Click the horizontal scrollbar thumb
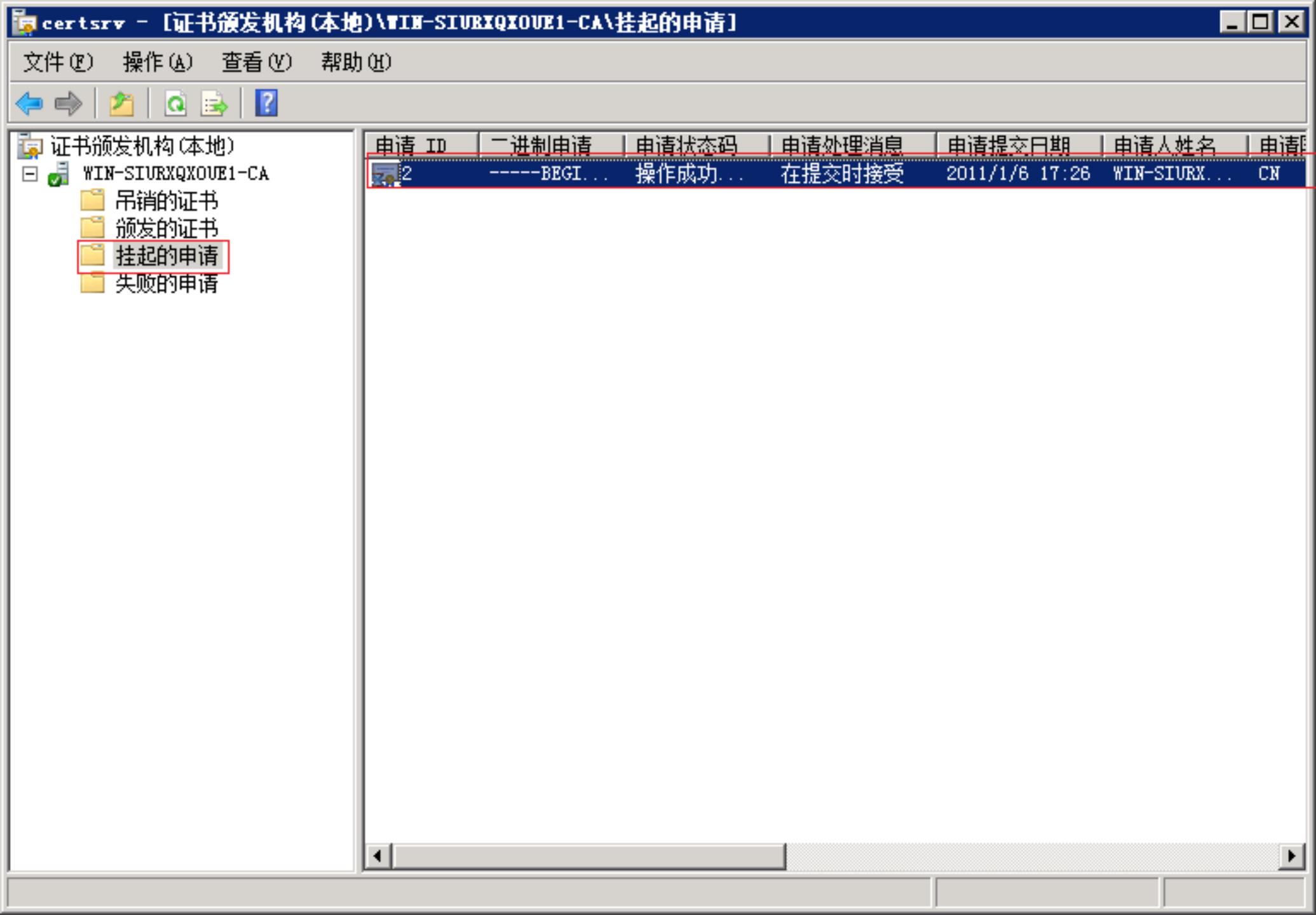1316x915 pixels. [x=589, y=856]
